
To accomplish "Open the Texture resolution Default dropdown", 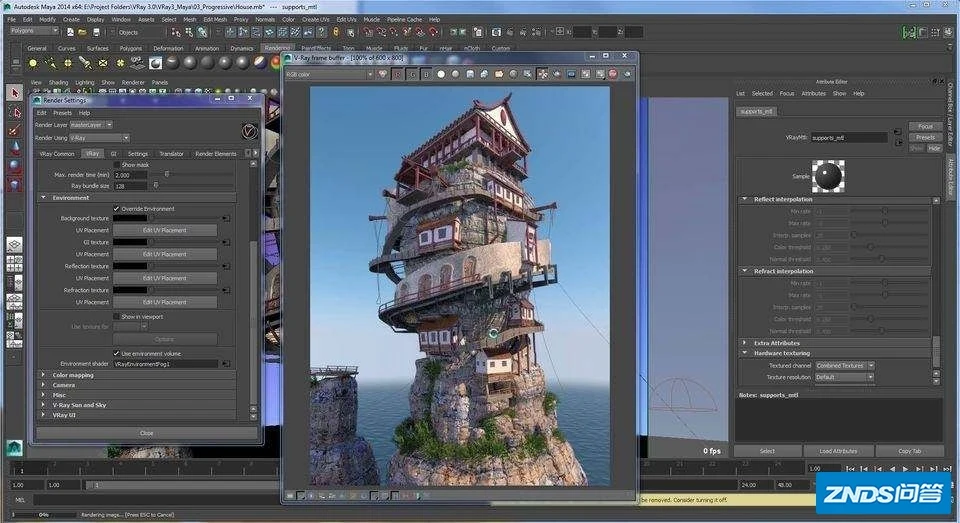I will click(844, 377).
